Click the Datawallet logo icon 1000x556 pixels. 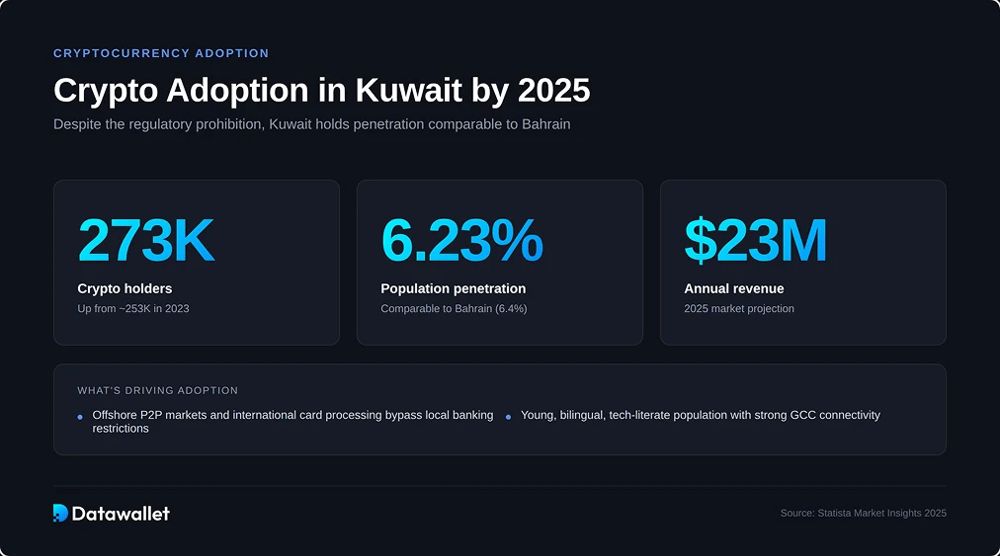click(61, 513)
